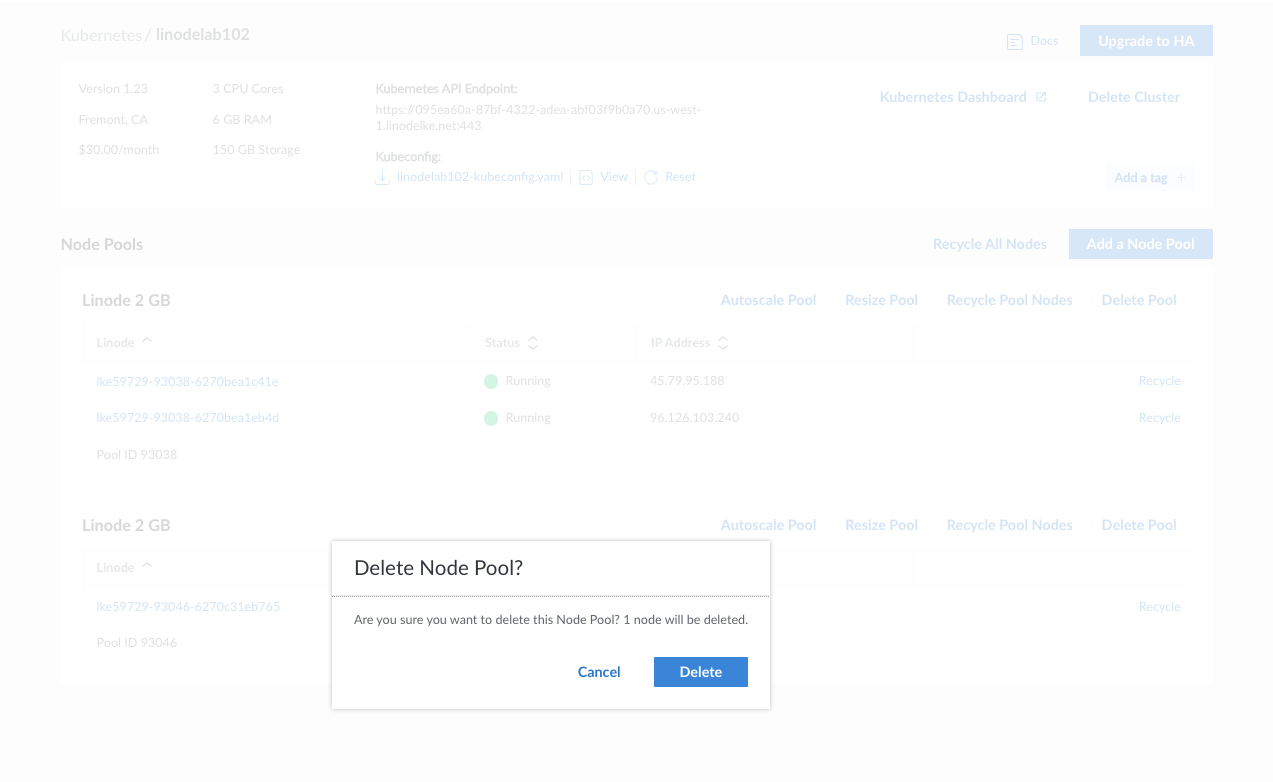
Task: Click green status dot for 96.126.103.240 node
Action: click(x=491, y=418)
